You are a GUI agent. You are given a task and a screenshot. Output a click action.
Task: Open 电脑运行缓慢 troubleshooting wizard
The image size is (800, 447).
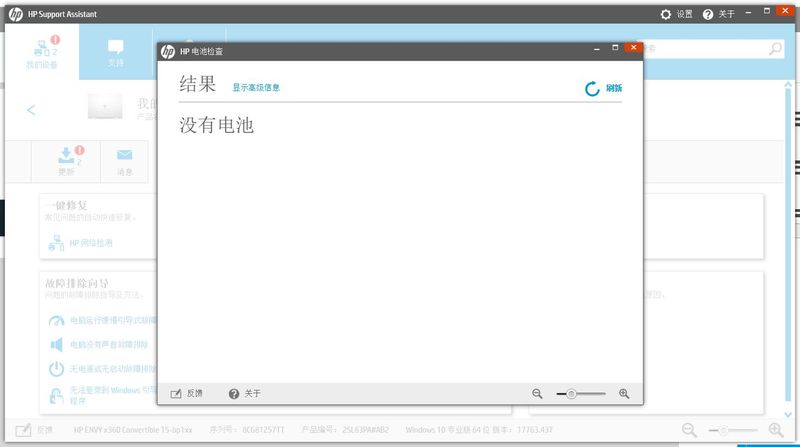[100, 321]
